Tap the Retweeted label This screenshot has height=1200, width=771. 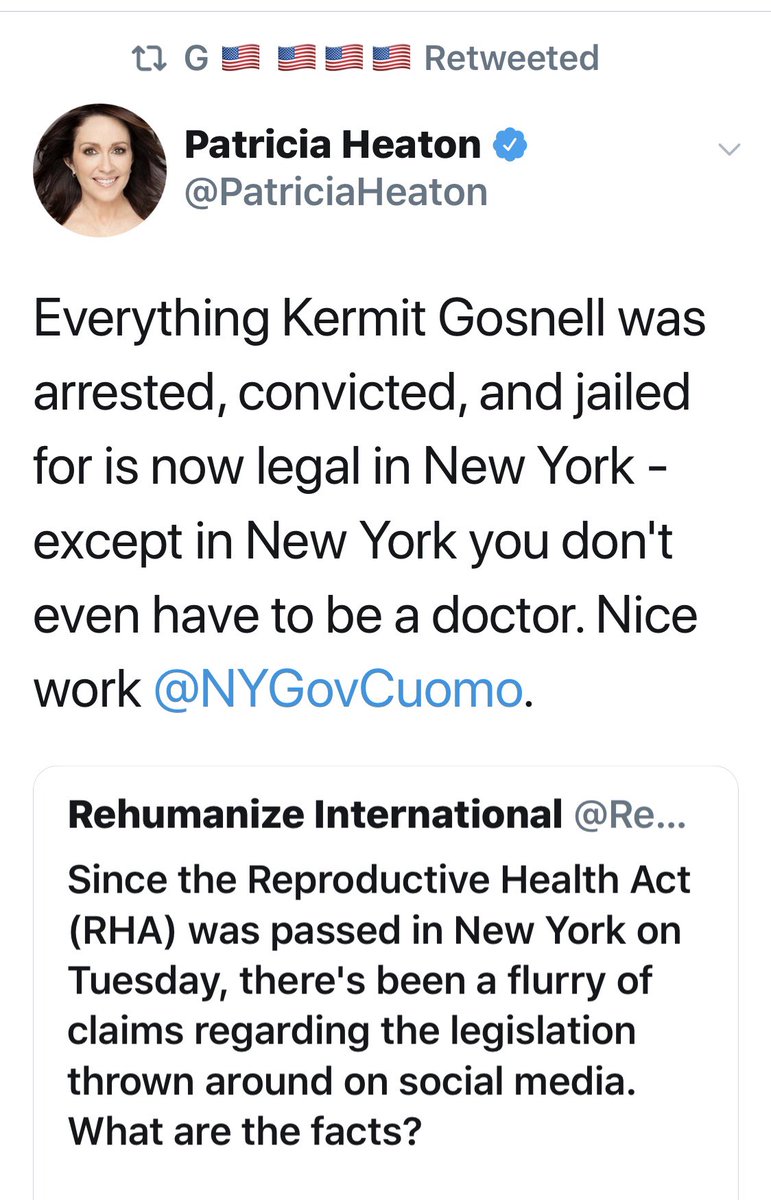click(x=511, y=59)
